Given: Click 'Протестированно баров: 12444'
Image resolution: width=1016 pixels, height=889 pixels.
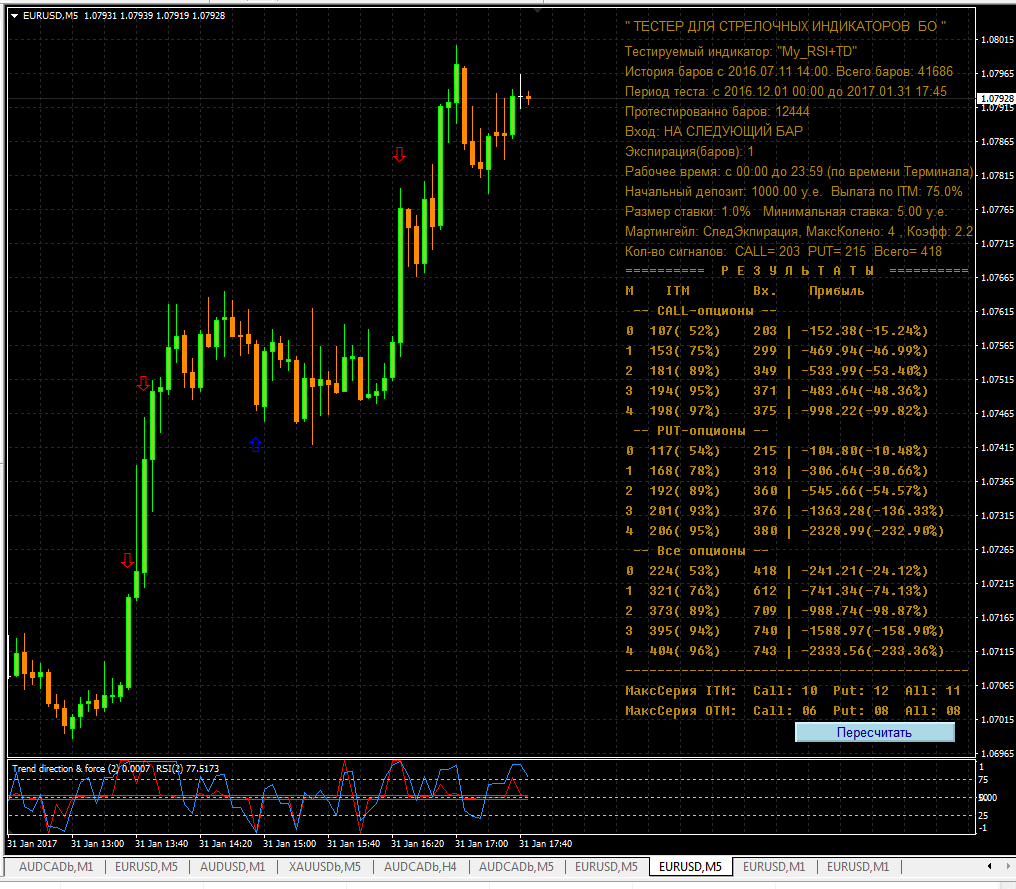Looking at the screenshot, I should pos(717,112).
